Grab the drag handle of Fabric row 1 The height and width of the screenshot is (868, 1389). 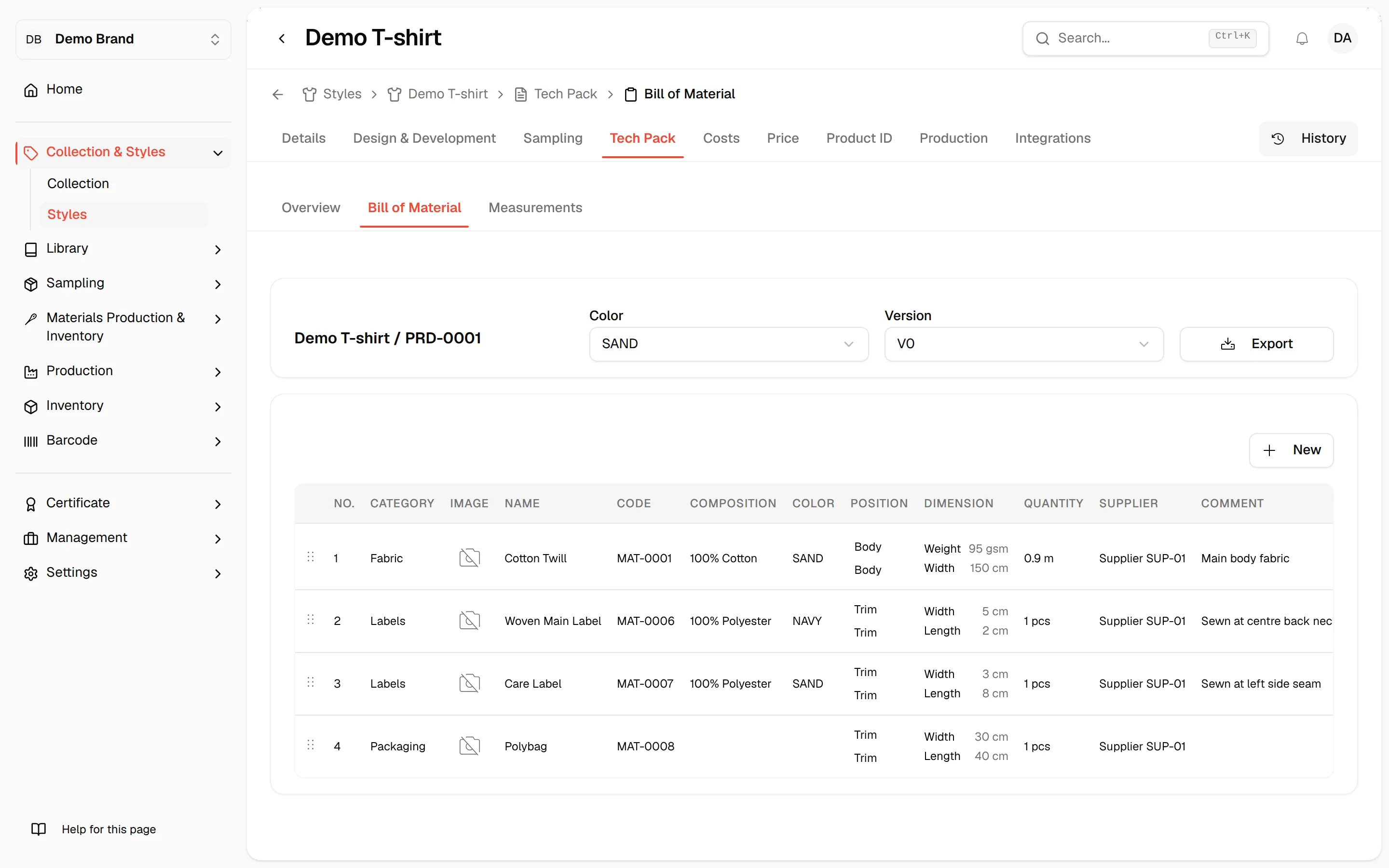(x=311, y=557)
